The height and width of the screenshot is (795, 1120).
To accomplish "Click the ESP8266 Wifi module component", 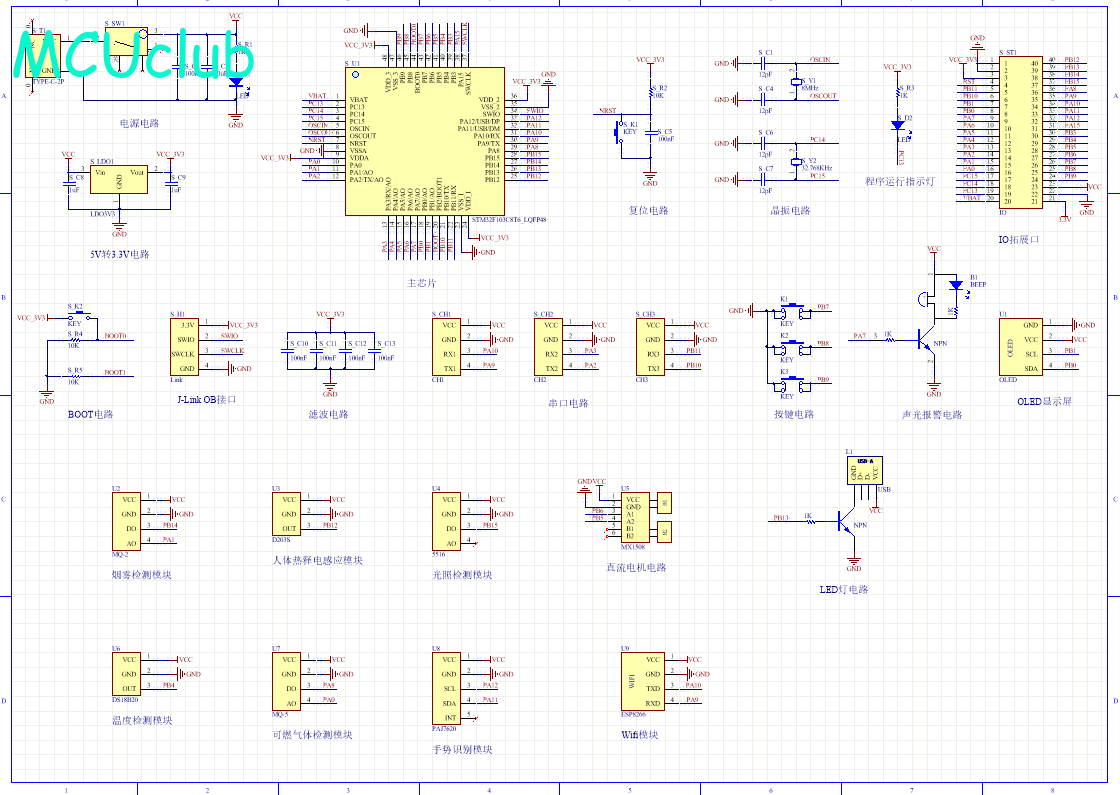I will point(642,681).
